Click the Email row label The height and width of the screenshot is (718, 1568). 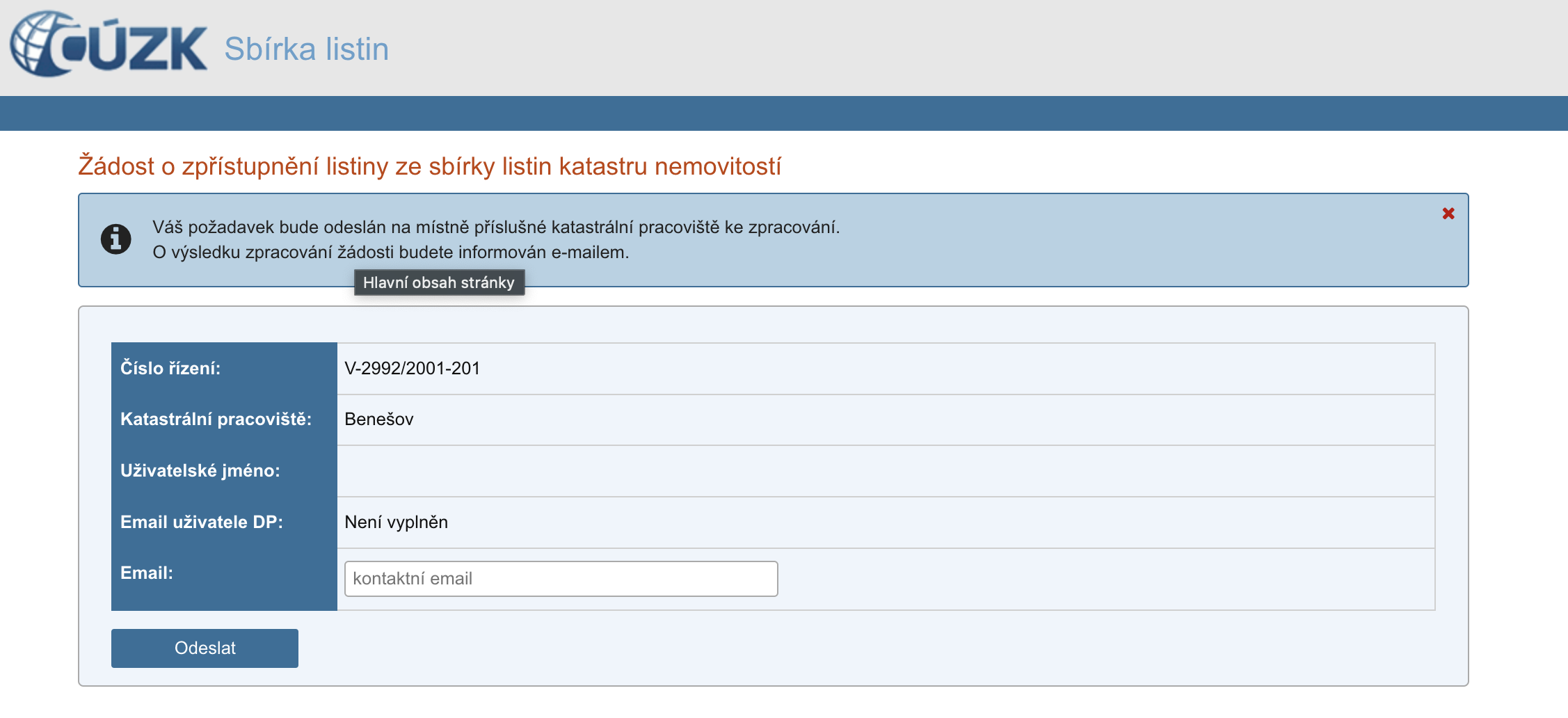147,573
